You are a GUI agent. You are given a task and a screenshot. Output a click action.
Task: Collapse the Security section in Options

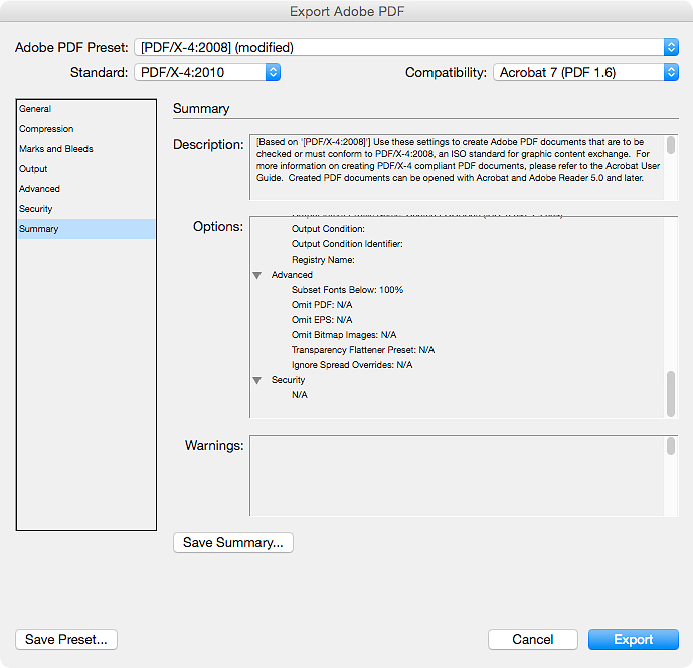257,380
